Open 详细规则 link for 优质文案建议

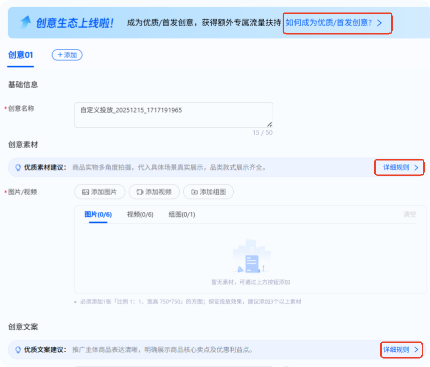coord(401,350)
